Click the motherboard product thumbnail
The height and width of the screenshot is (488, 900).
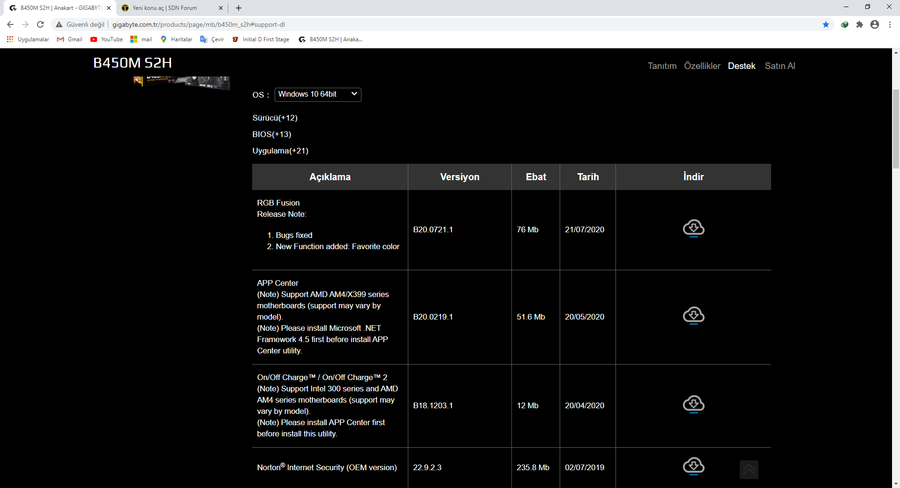click(181, 82)
